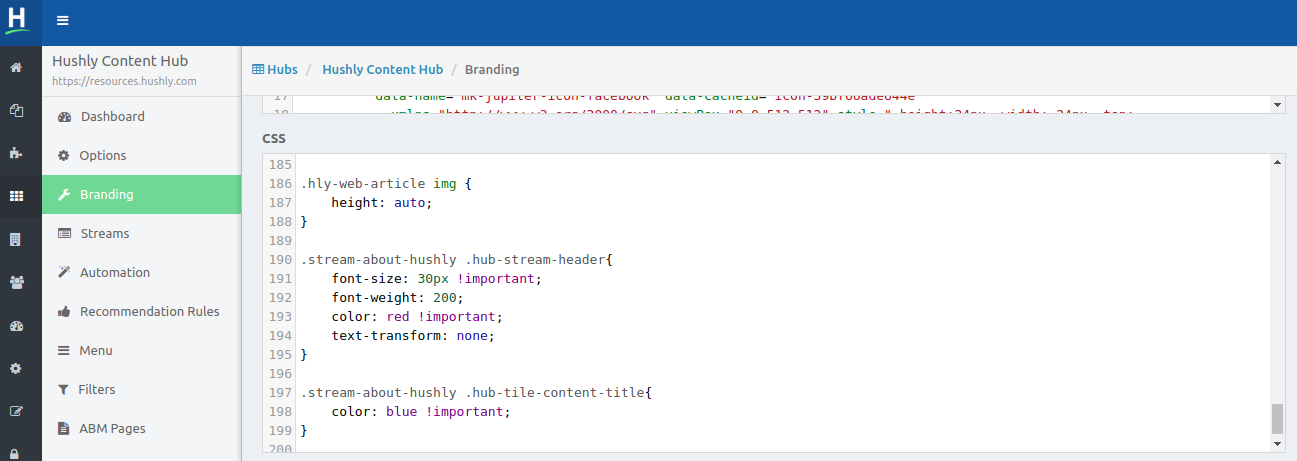Screen dimensions: 1297x461
Task: Click the Streams list icon
Action: pyautogui.click(x=65, y=234)
